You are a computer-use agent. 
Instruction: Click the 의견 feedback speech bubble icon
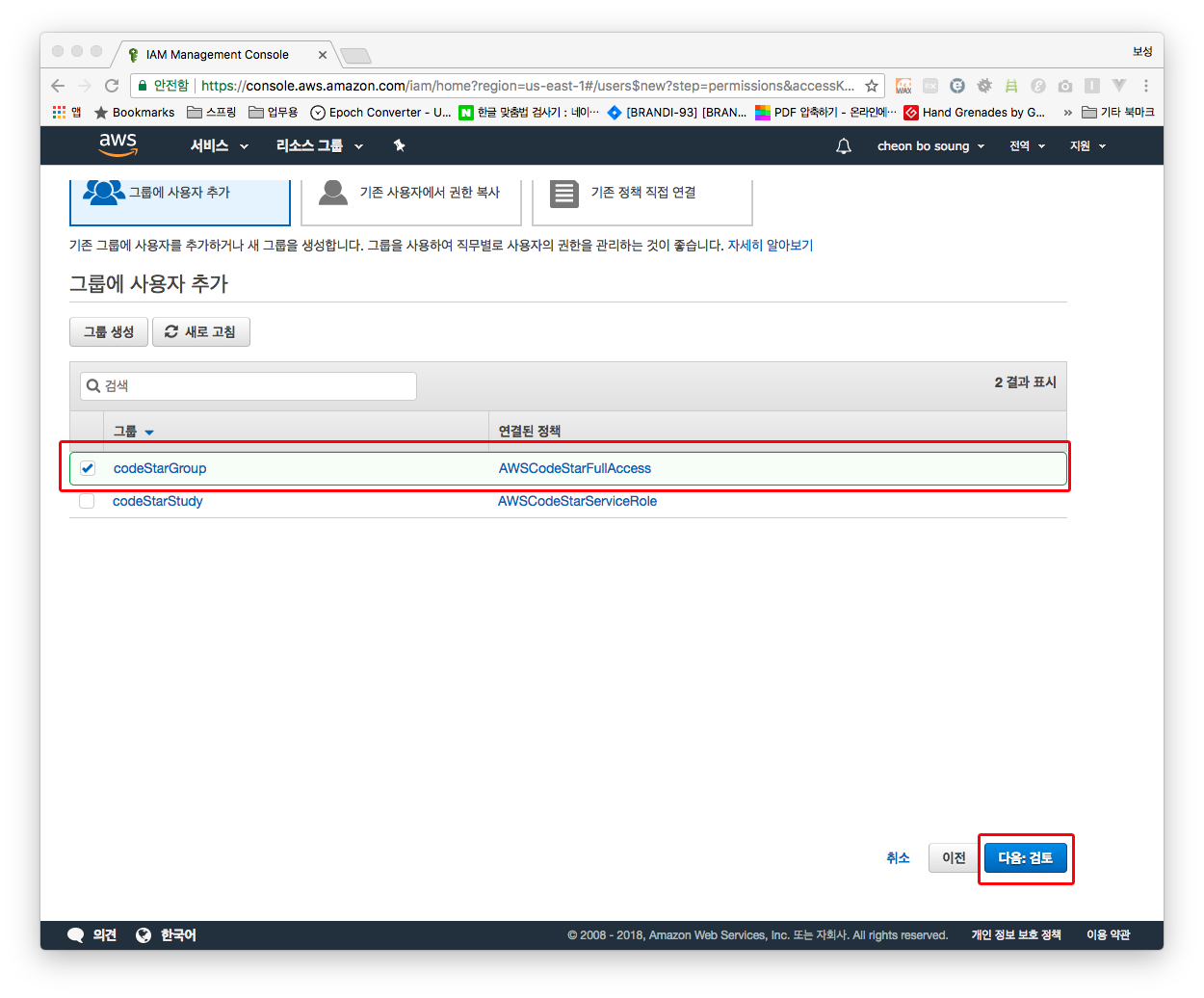[76, 935]
